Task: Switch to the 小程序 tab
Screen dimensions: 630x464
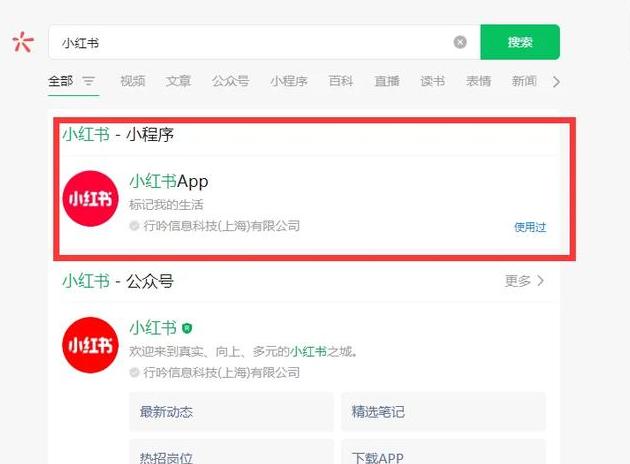Action: tap(289, 81)
